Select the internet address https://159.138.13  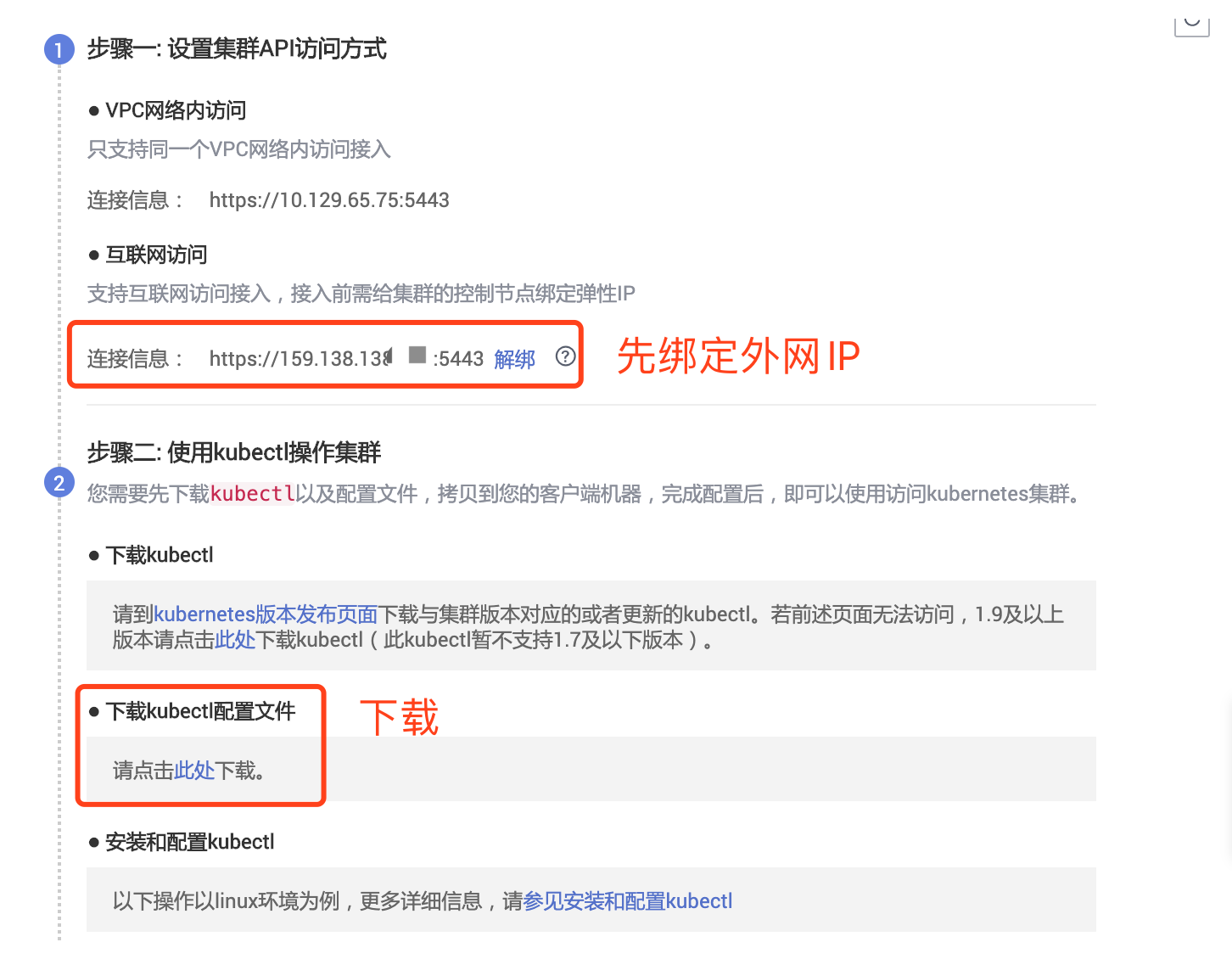pos(300,359)
